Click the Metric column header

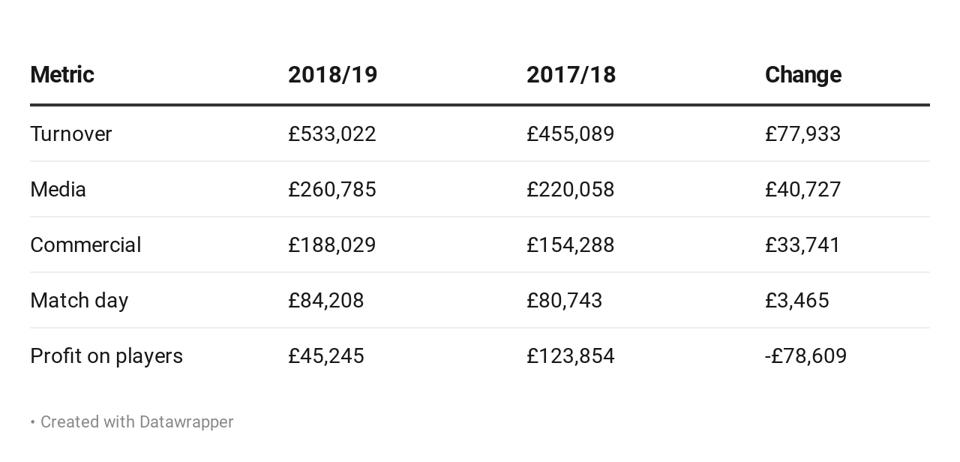pyautogui.click(x=62, y=75)
